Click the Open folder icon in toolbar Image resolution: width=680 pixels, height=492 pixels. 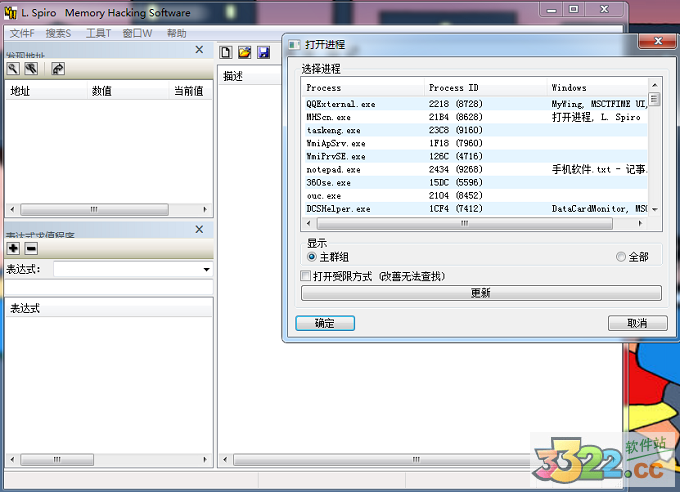click(x=244, y=52)
